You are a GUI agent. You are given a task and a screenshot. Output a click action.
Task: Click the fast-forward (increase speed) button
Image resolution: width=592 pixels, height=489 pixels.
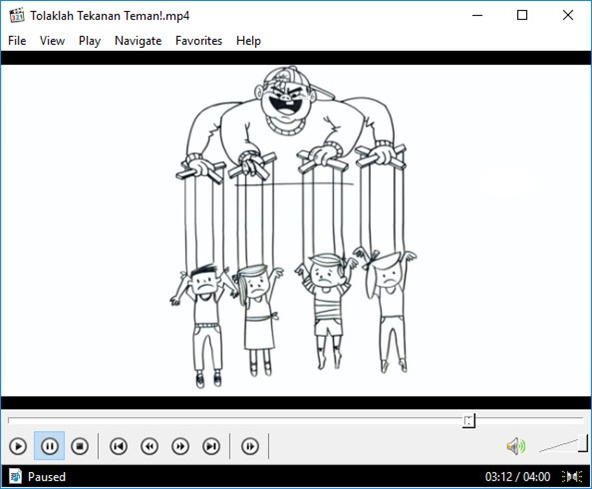(x=180, y=446)
